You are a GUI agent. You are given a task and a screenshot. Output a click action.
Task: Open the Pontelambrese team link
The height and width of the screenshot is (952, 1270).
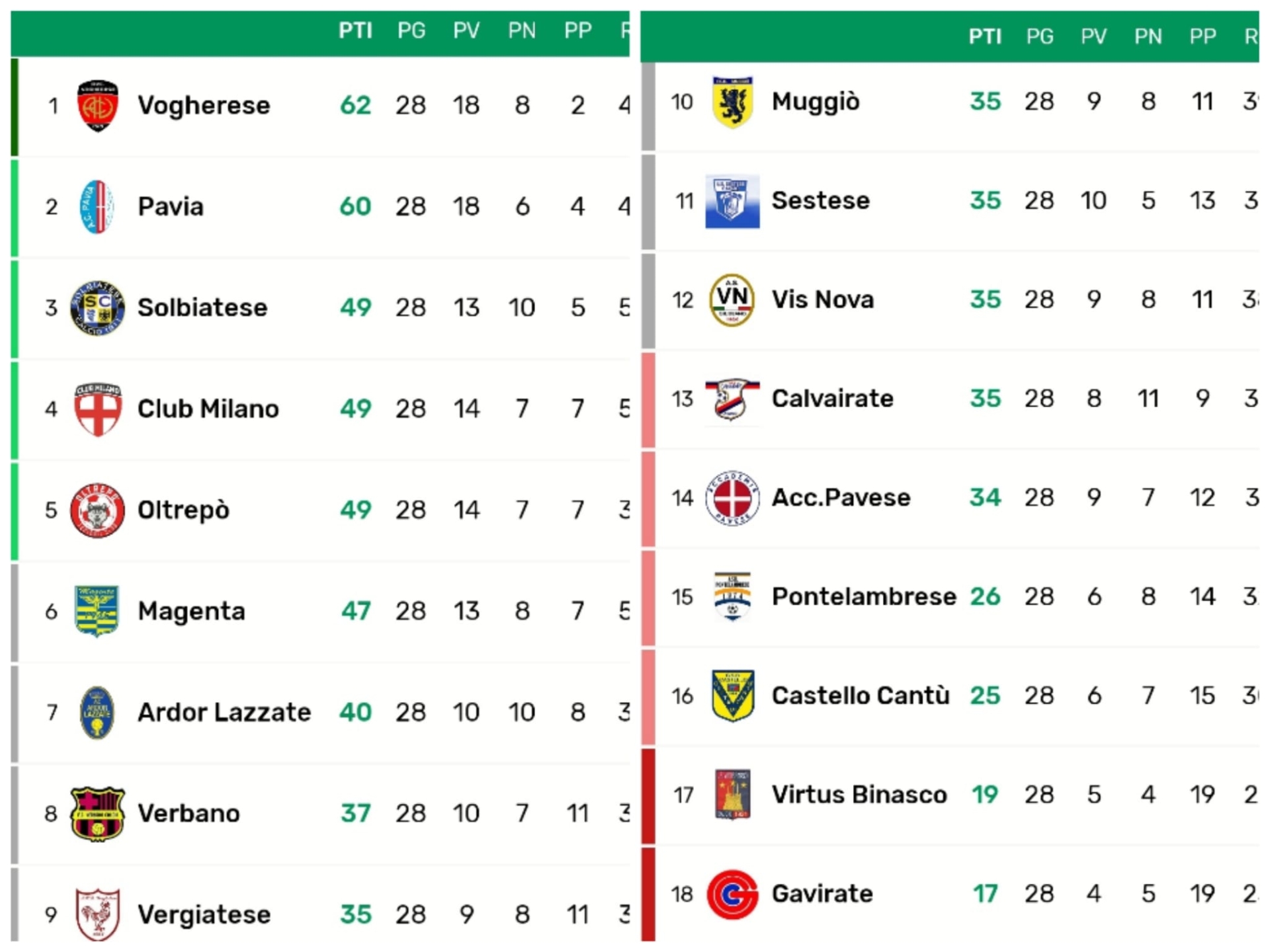click(x=864, y=597)
